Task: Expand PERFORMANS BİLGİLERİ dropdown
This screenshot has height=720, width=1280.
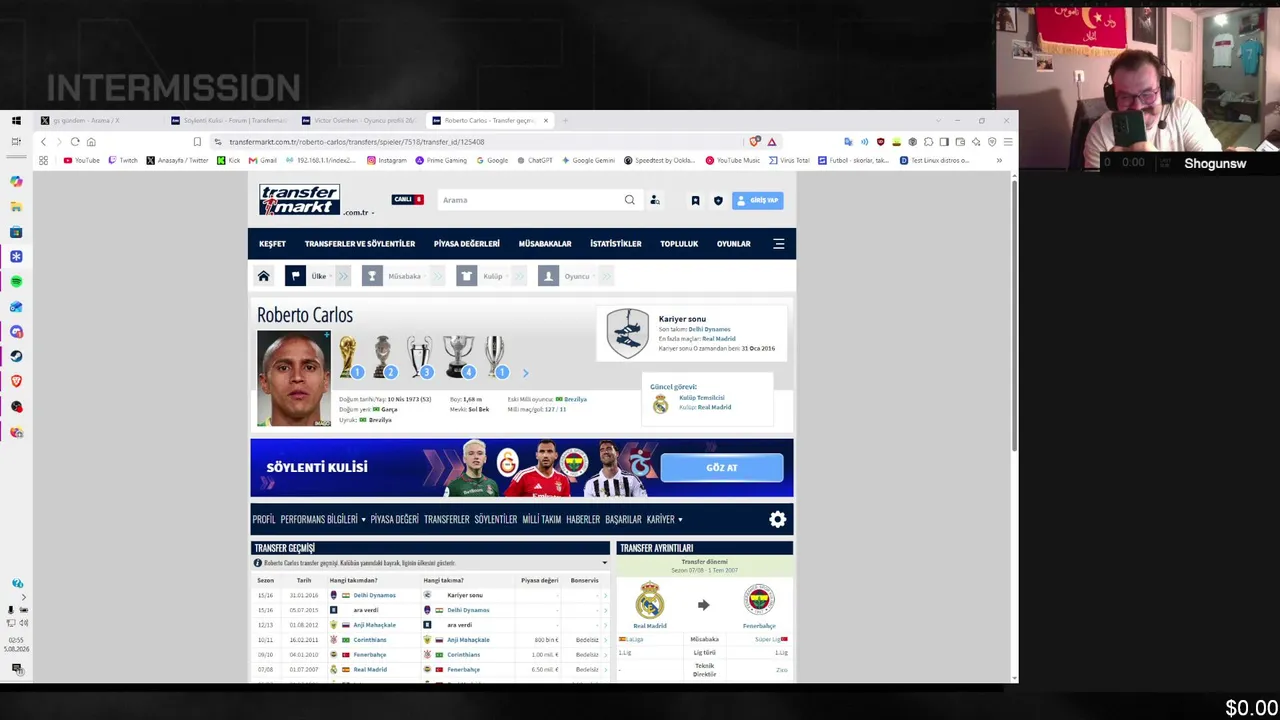Action: [x=323, y=519]
